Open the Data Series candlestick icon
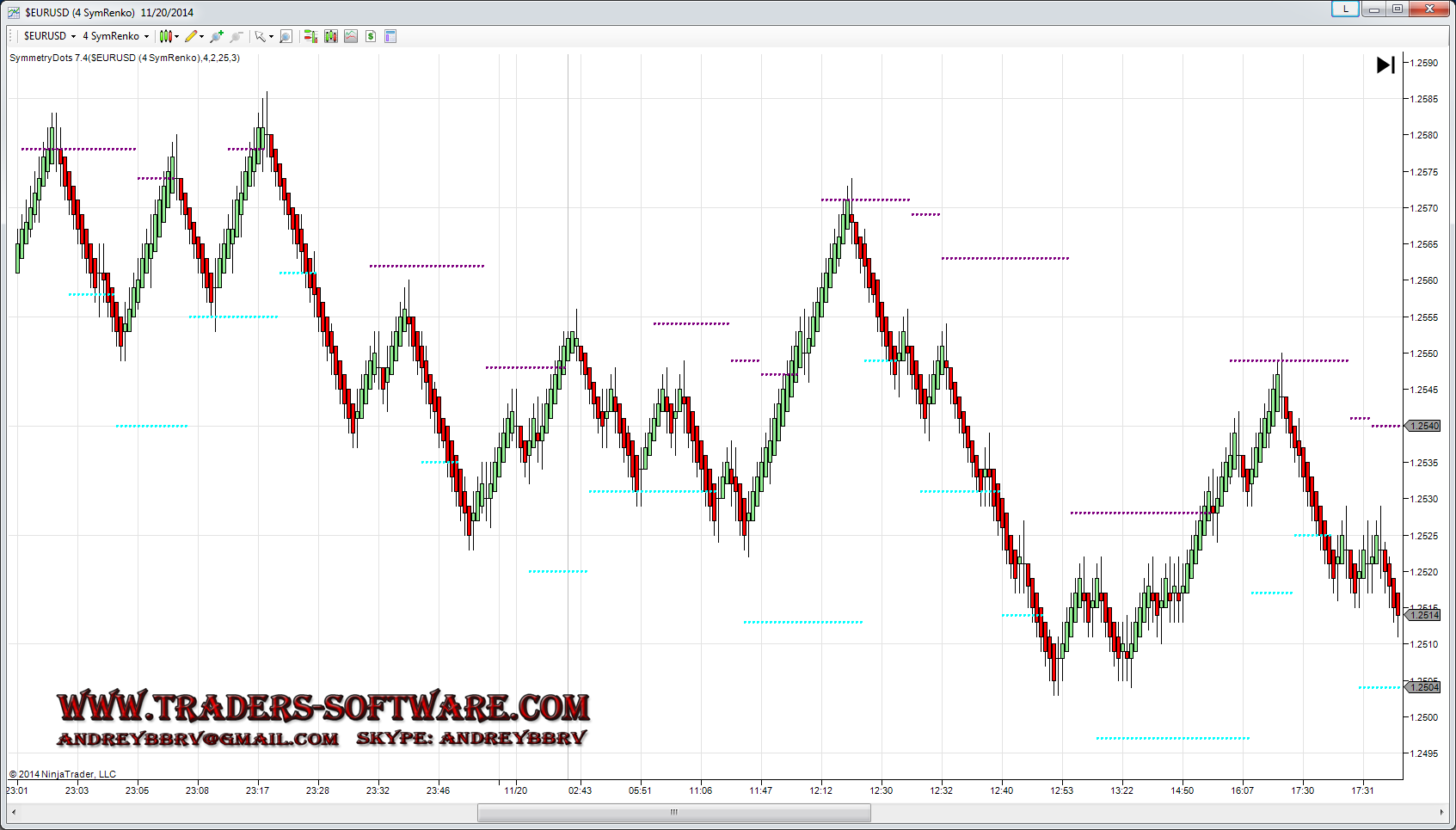1456x830 pixels. [x=331, y=36]
